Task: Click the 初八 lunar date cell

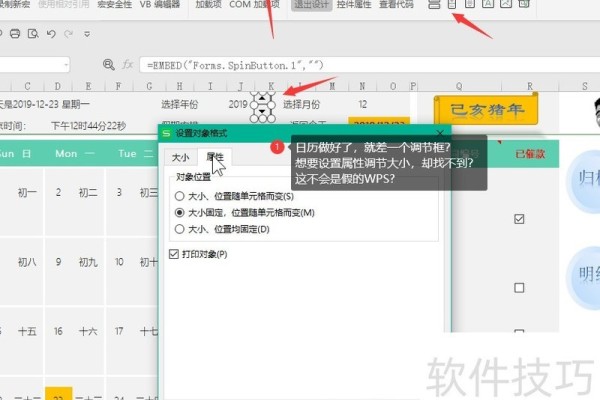Action: 27,262
